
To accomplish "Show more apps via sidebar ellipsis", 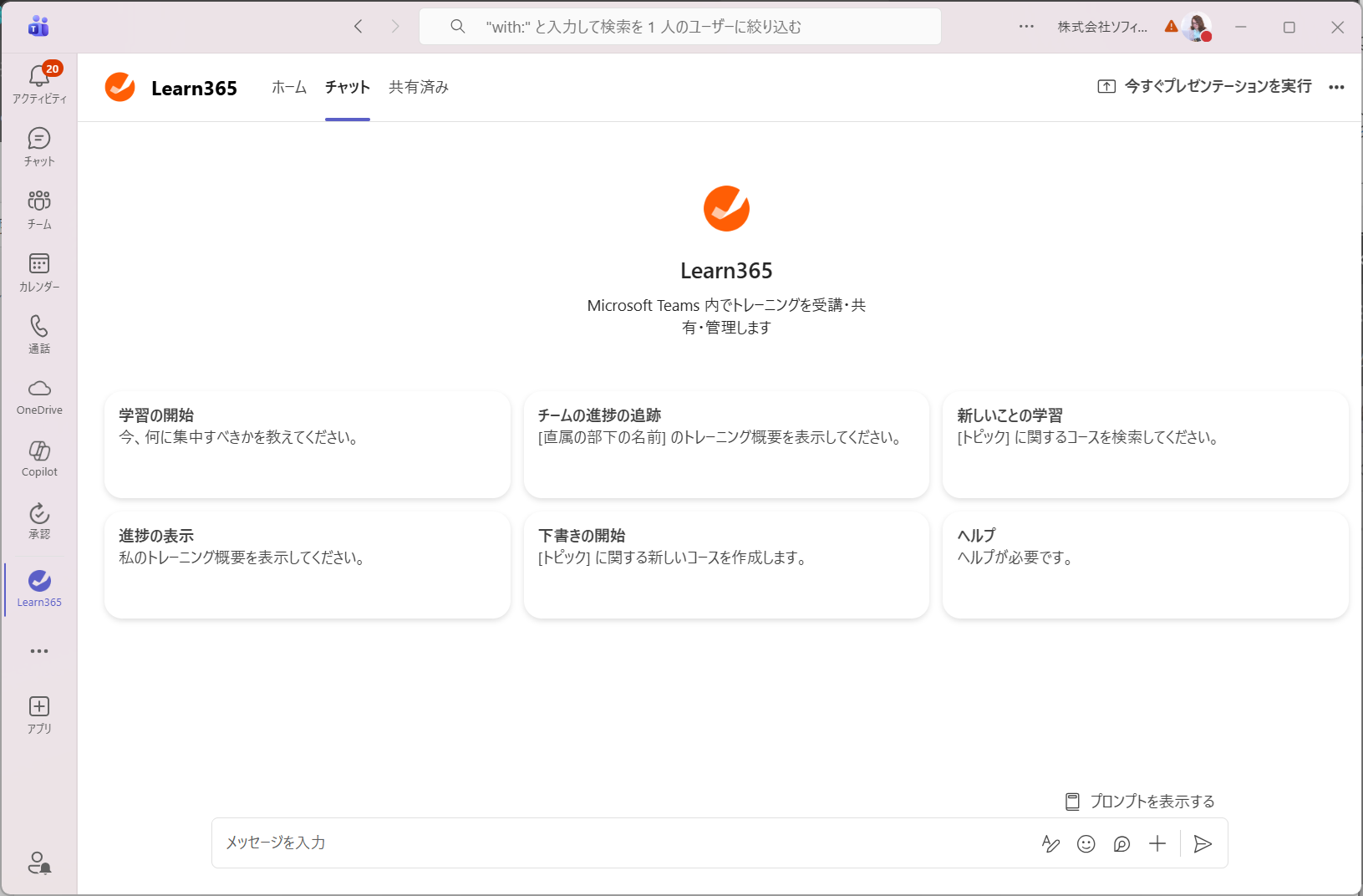I will [39, 651].
